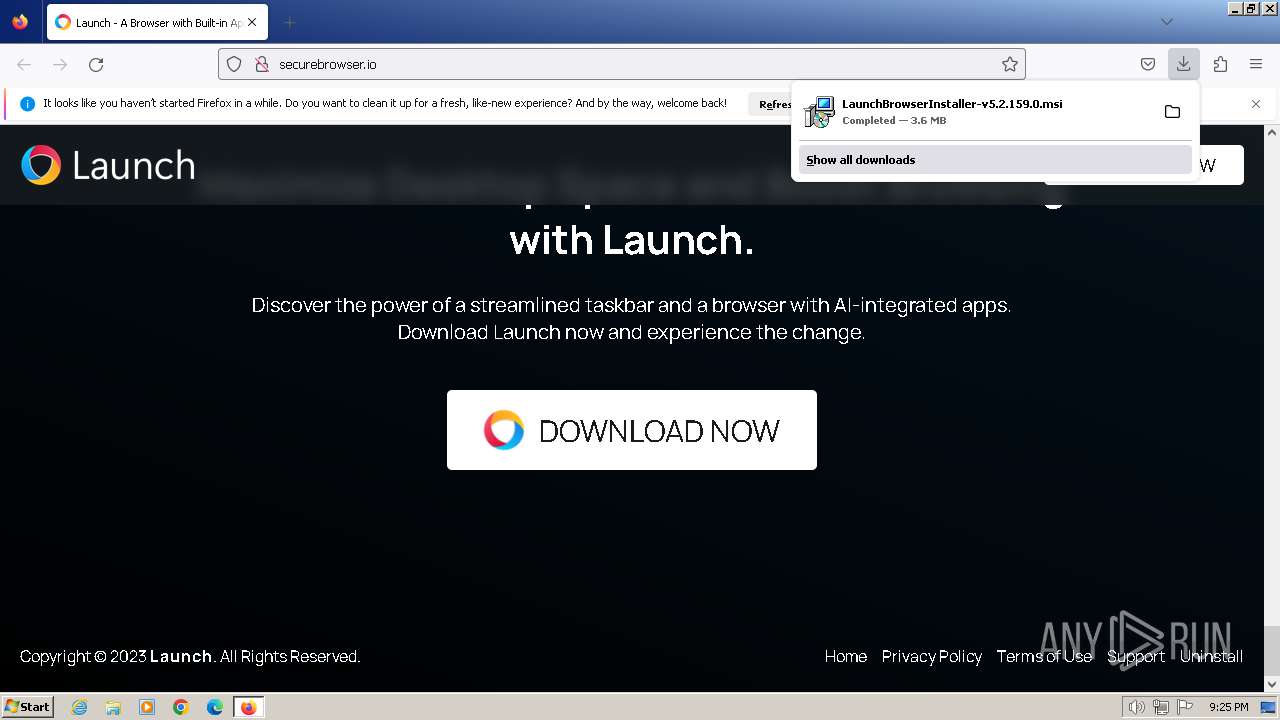Open network status tray icon
Viewport: 1280px width, 720px height.
[x=1160, y=707]
